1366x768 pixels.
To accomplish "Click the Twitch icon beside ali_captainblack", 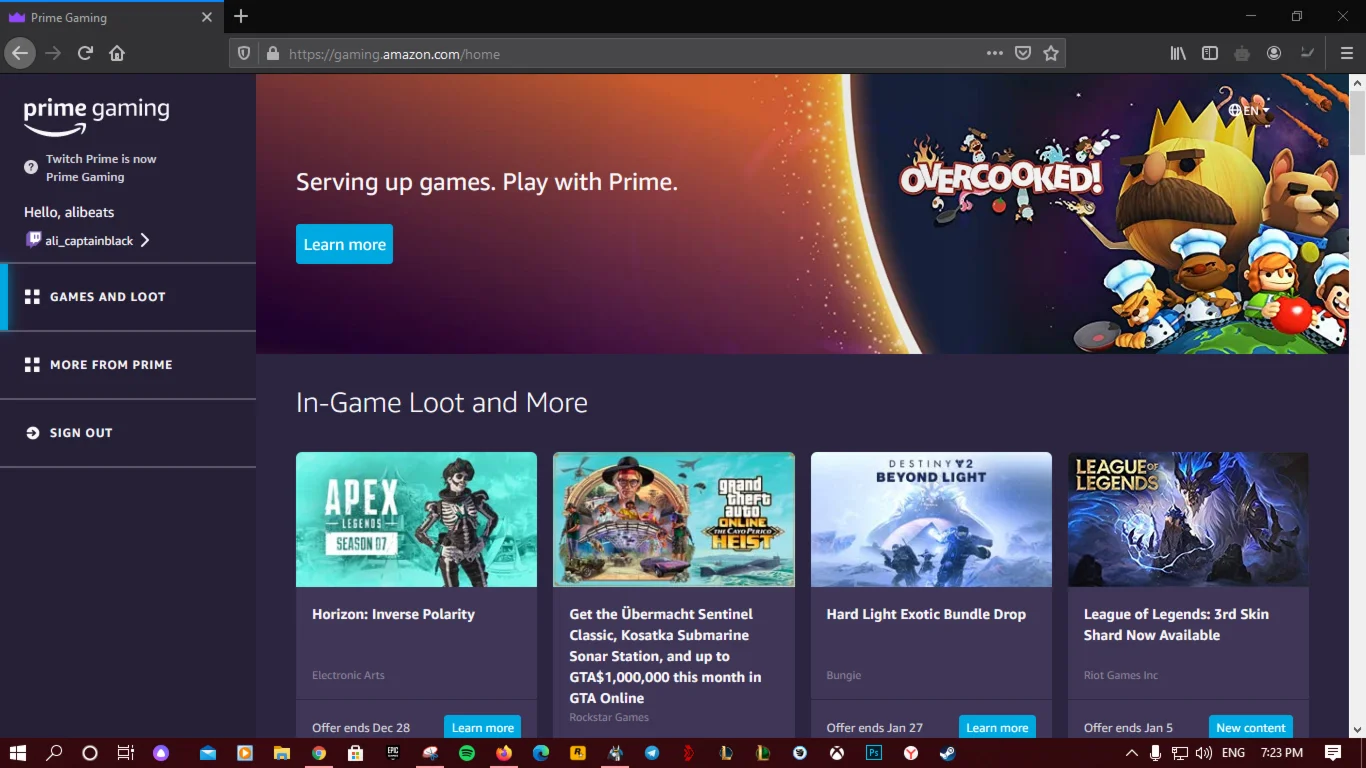I will click(x=33, y=240).
